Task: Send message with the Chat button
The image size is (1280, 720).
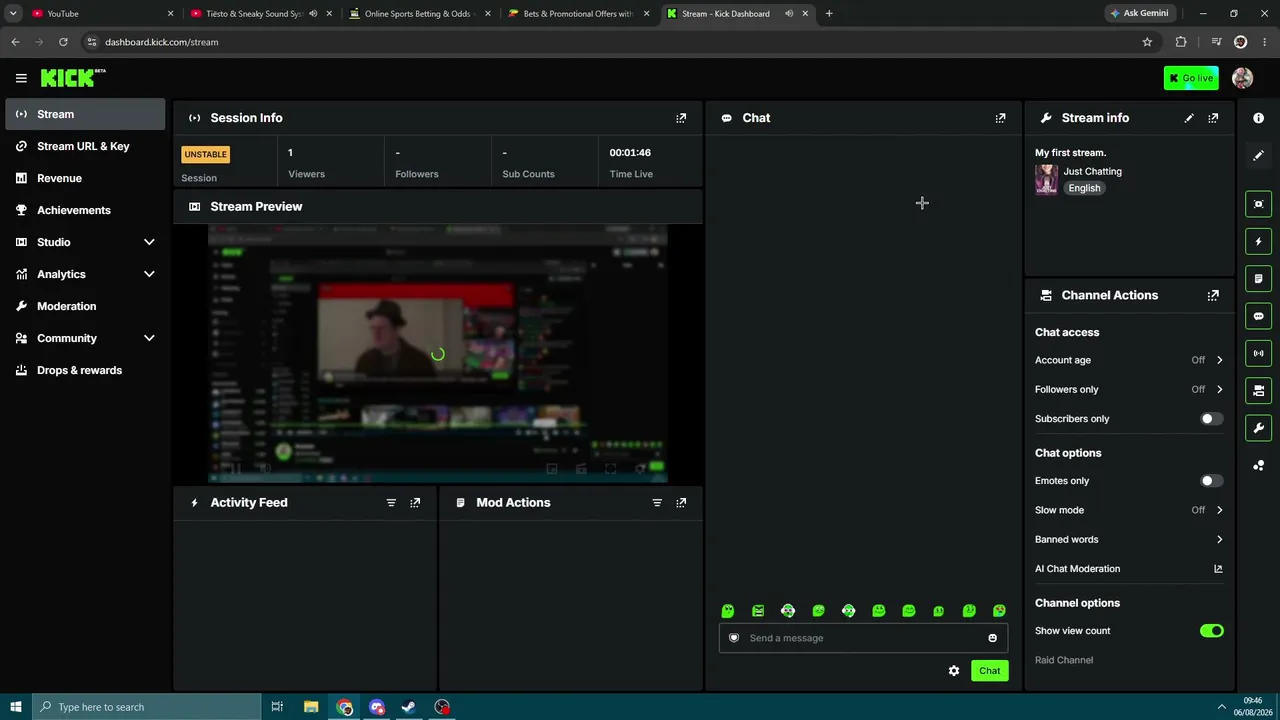Action: coord(989,671)
